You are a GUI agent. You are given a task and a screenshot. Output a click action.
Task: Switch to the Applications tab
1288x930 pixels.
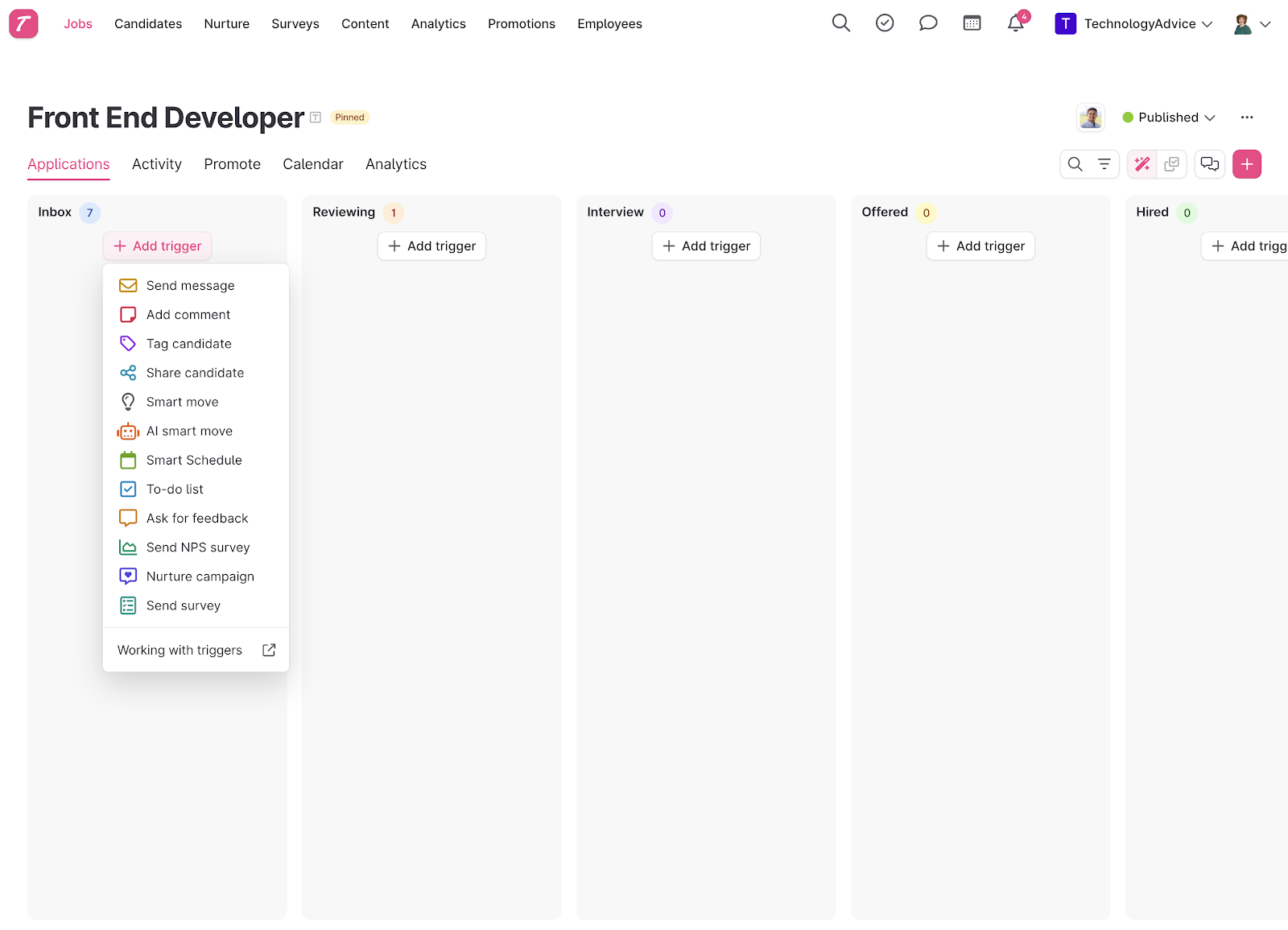click(68, 164)
